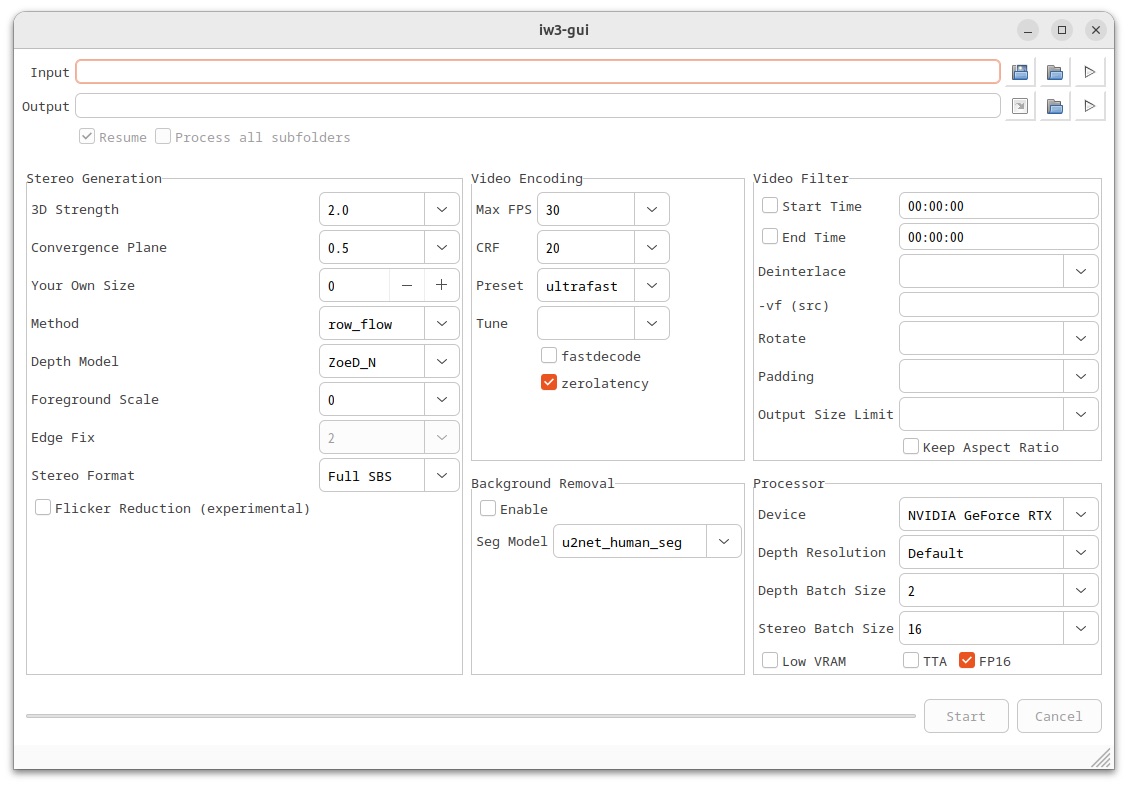Image resolution: width=1128 pixels, height=786 pixels.
Task: Maximize the iw3-gui window
Action: point(1062,30)
